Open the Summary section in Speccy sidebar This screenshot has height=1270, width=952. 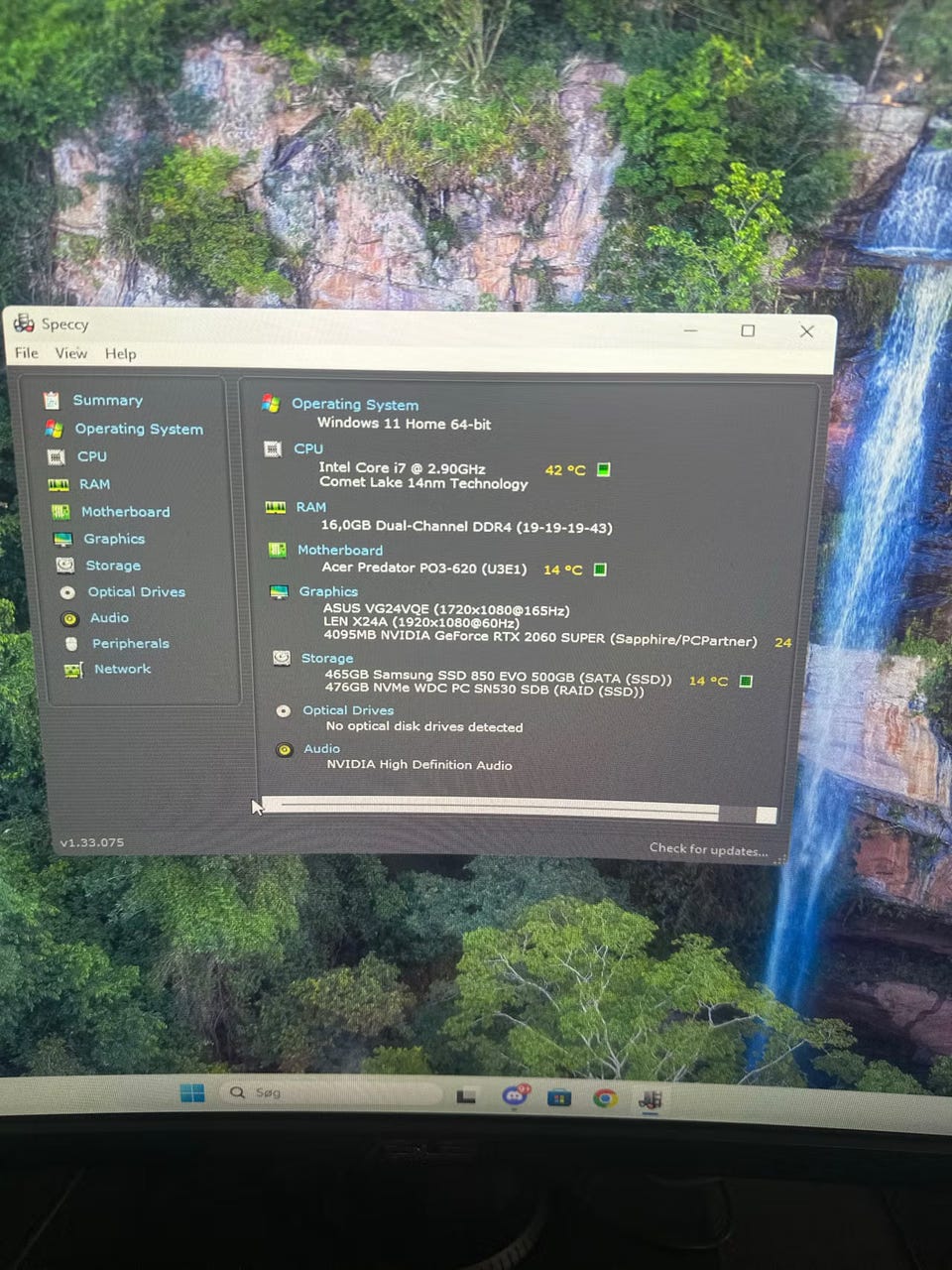107,401
